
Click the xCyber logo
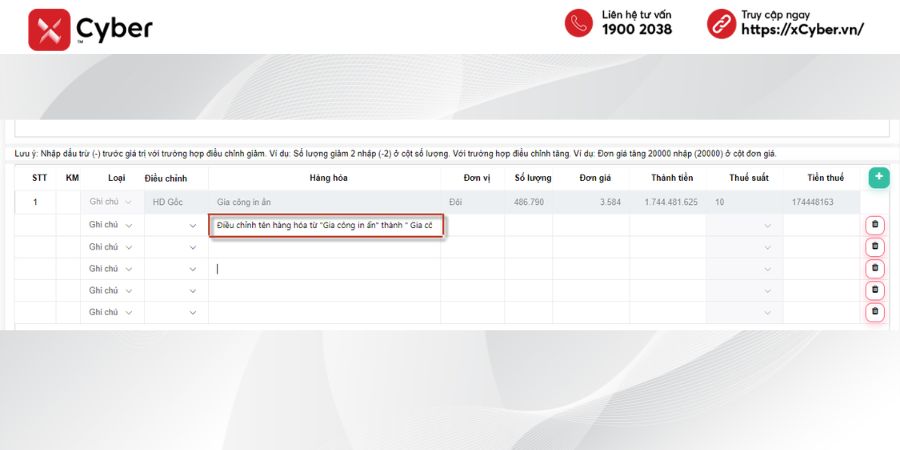(x=90, y=29)
